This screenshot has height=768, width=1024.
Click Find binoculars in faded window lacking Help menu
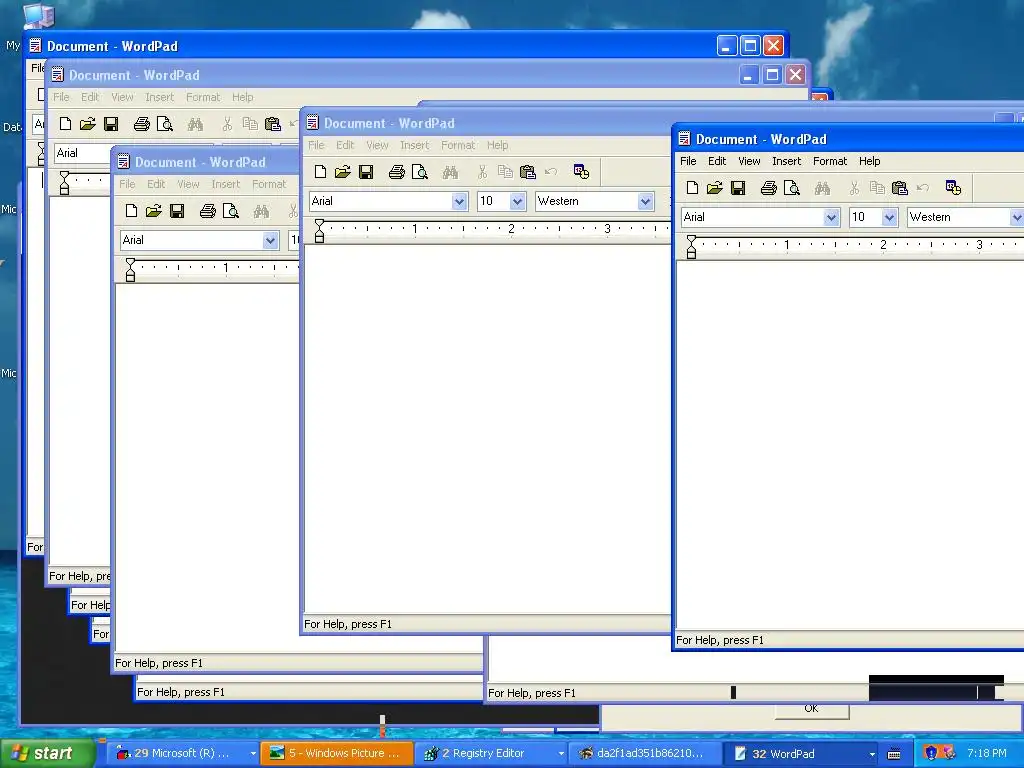261,210
